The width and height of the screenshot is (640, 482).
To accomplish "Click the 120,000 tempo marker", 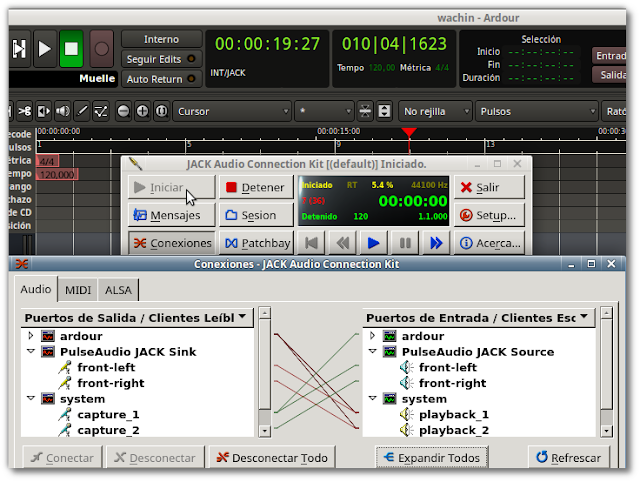I will point(57,175).
